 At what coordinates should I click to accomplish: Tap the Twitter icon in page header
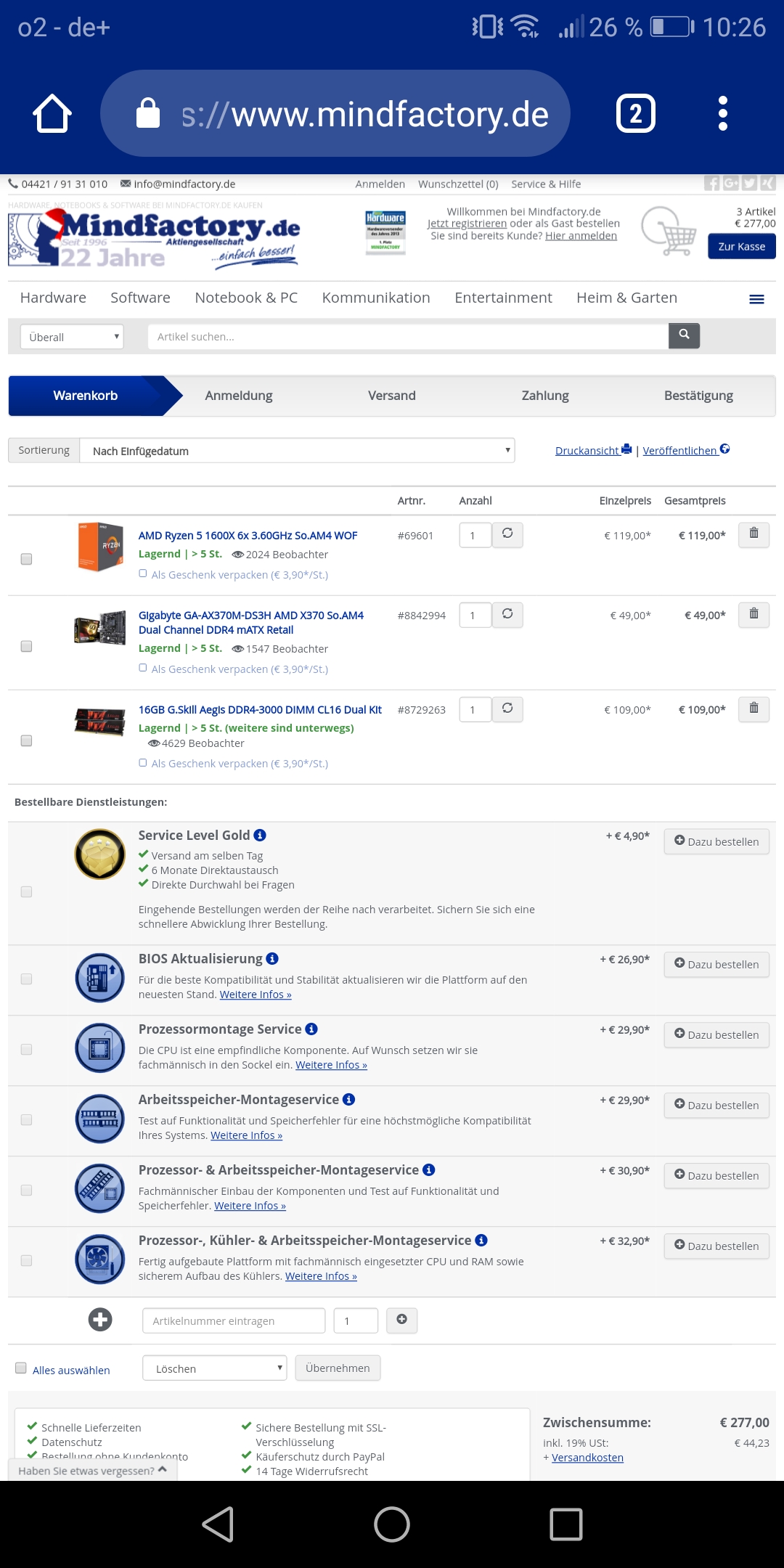(x=749, y=184)
